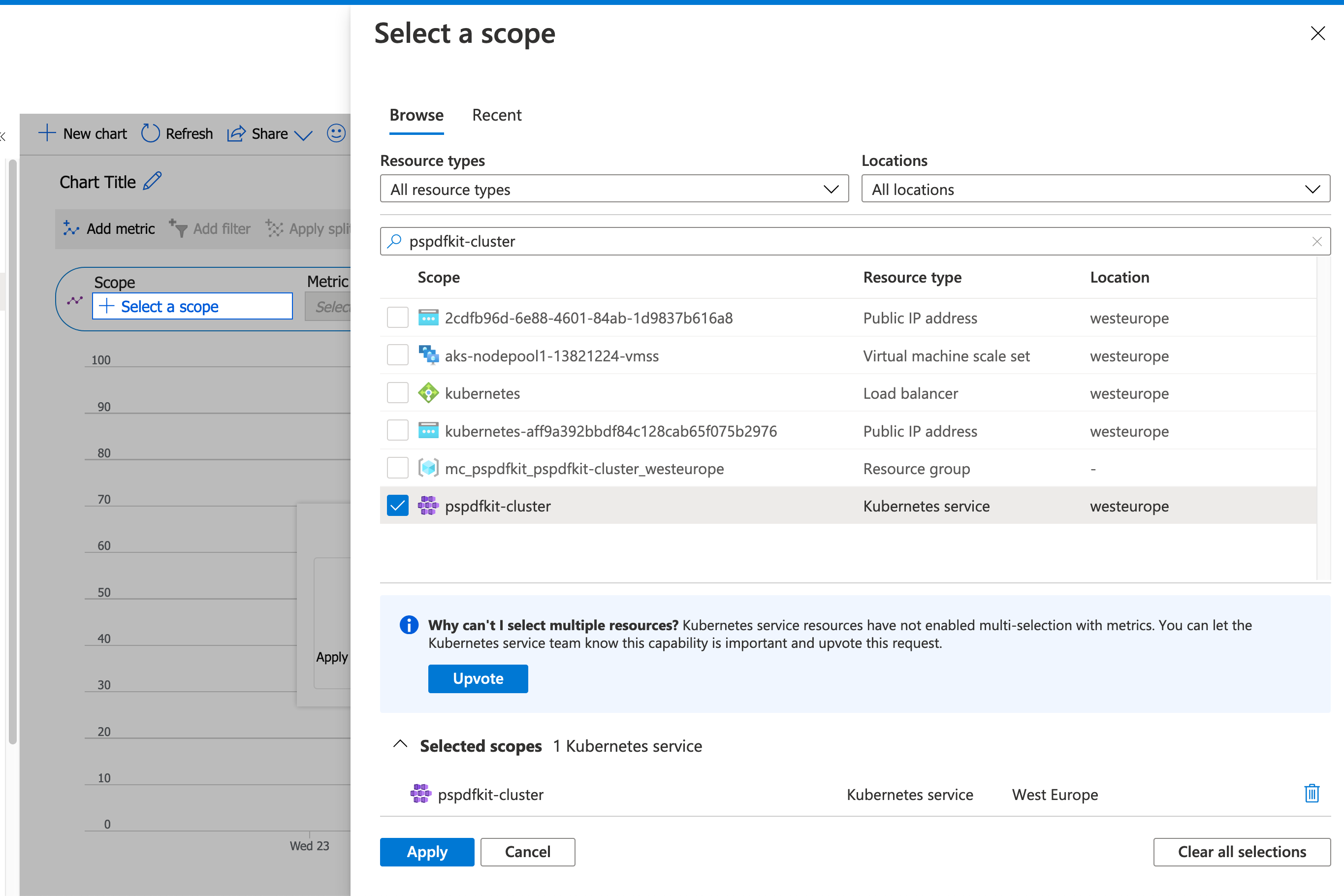
Task: Check the kubernetes-aff9a392 public IP checkbox
Action: point(398,431)
